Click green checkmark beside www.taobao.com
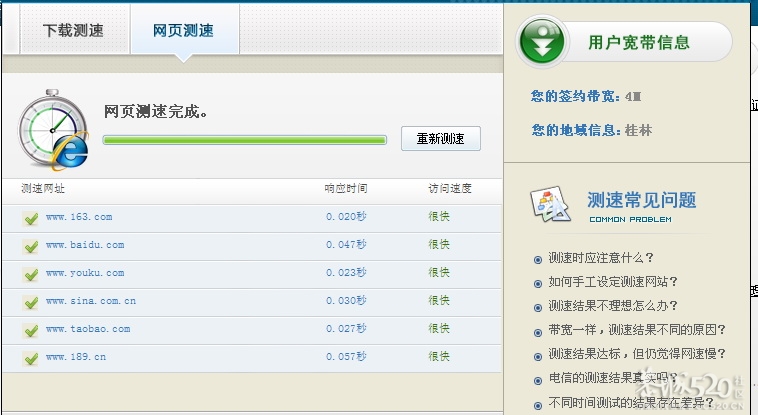Image resolution: width=758 pixels, height=415 pixels. [31, 330]
